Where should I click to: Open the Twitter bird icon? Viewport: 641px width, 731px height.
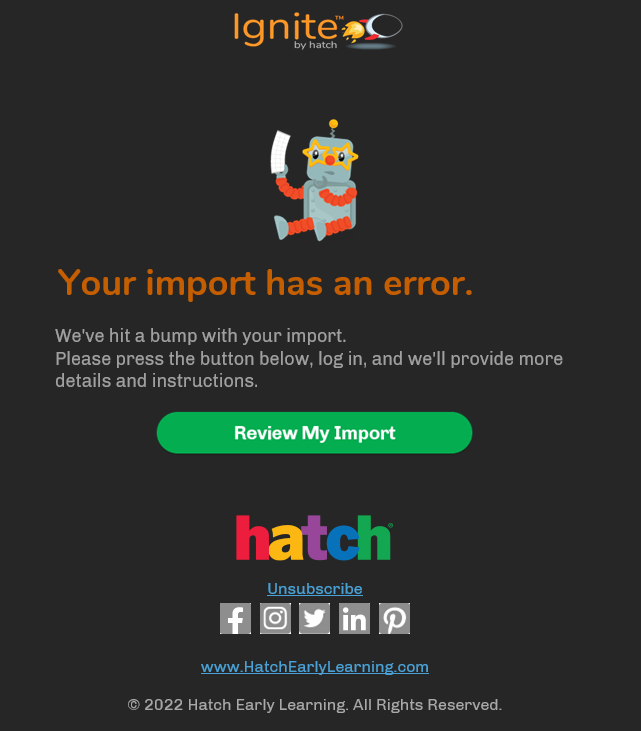click(315, 618)
